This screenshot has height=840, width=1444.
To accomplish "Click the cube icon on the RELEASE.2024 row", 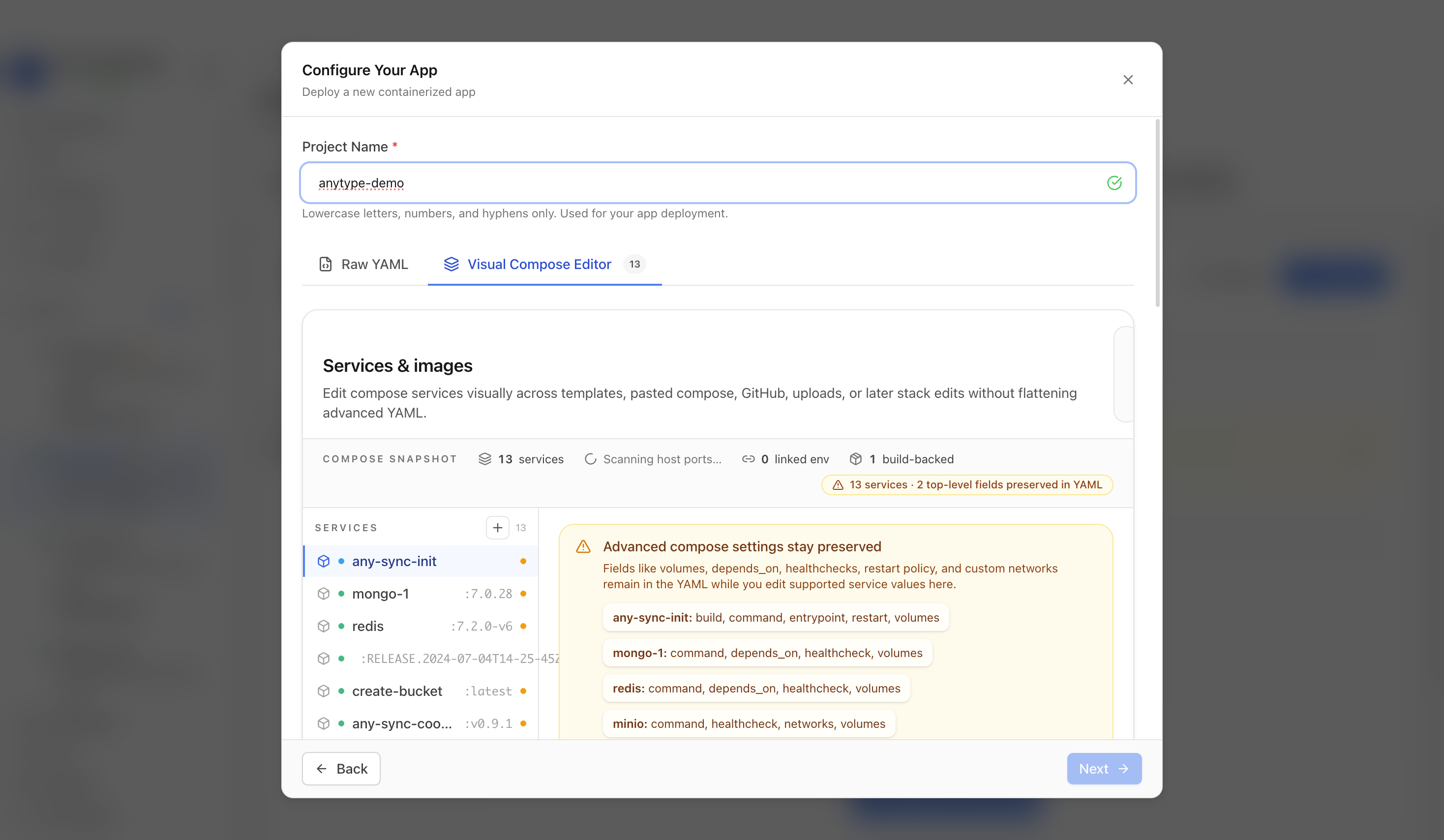I will pyautogui.click(x=323, y=659).
